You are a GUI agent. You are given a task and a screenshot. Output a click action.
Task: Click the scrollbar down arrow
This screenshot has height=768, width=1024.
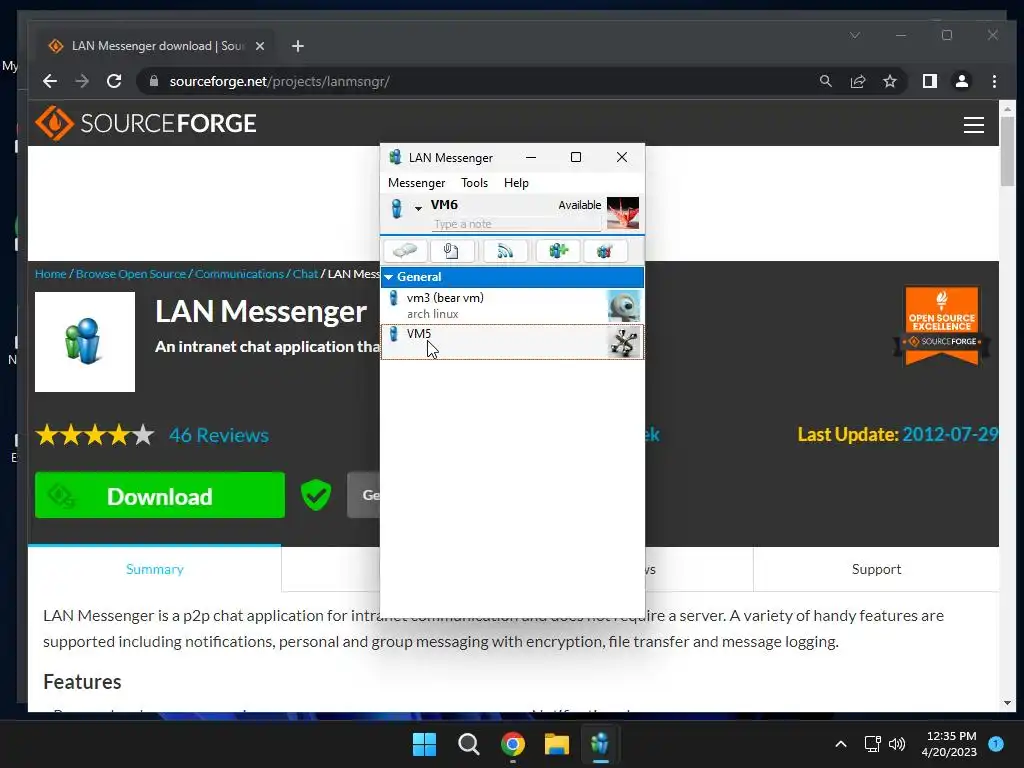coord(1007,703)
